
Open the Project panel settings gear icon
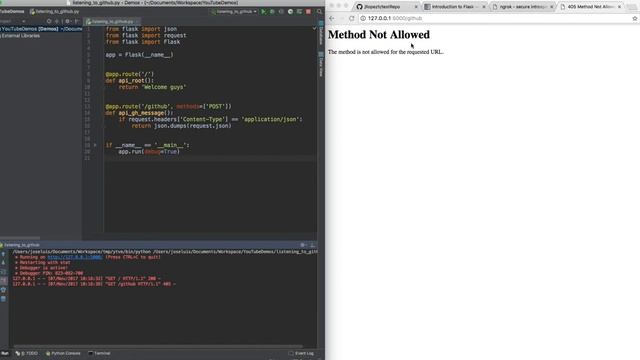[68, 21]
